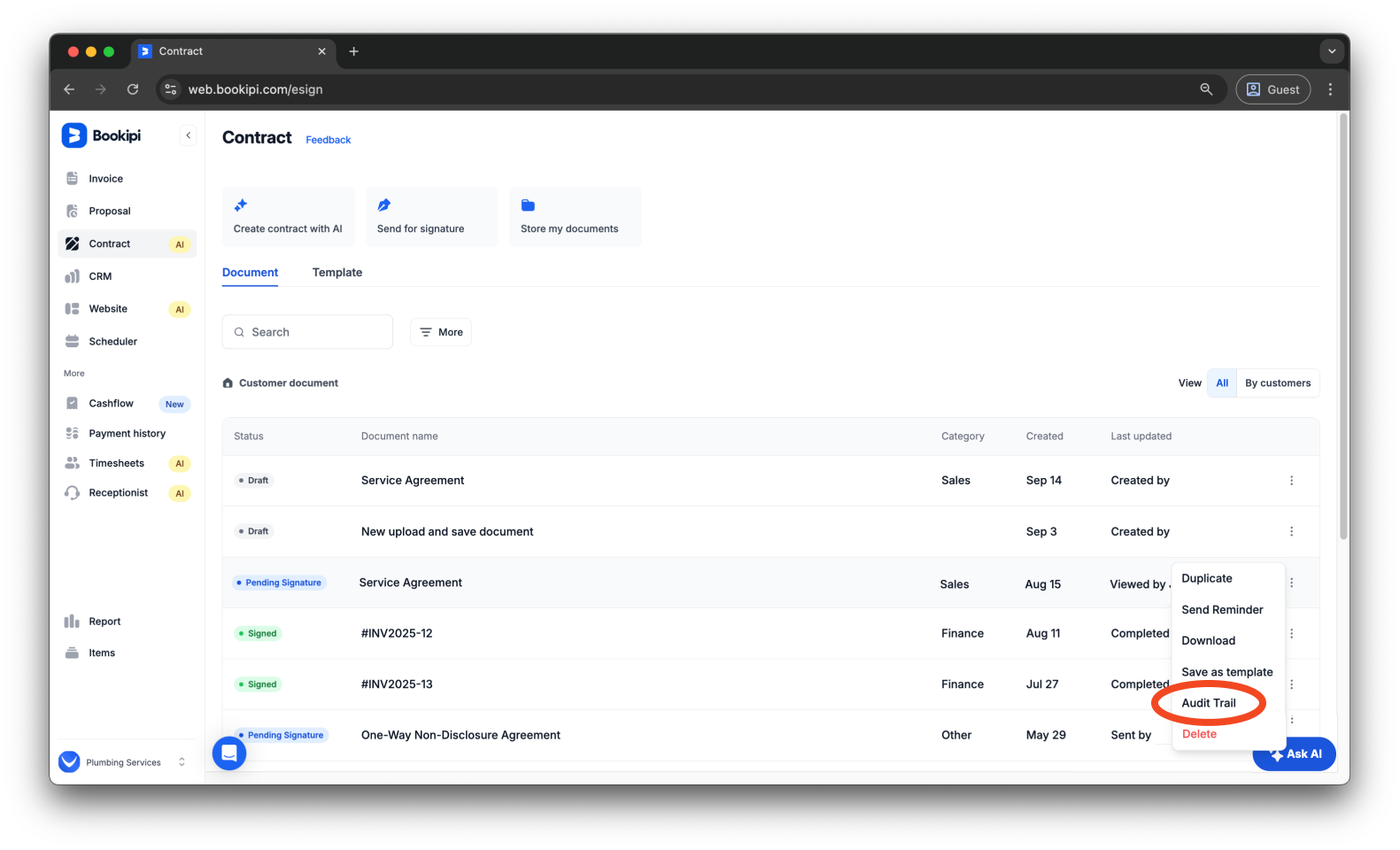The width and height of the screenshot is (1400, 850).
Task: Choose Send Reminder from the menu
Action: [x=1222, y=610]
